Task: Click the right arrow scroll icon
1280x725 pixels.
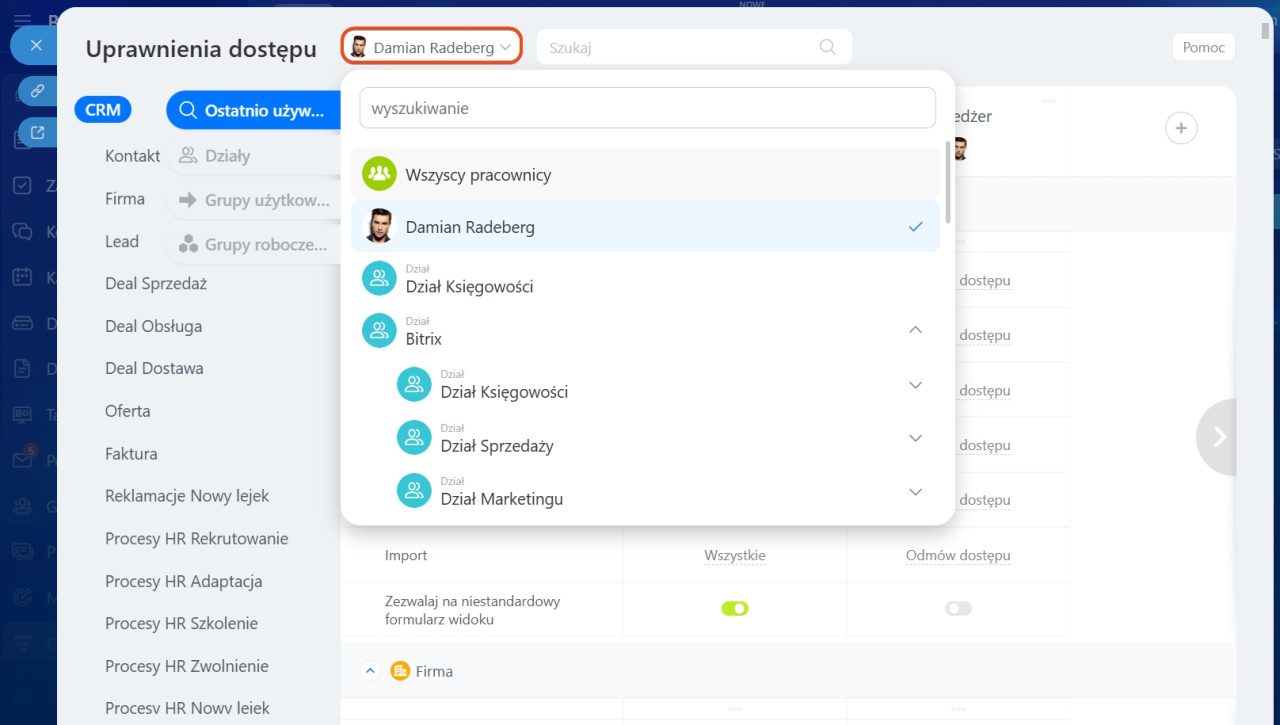Action: tap(1219, 437)
